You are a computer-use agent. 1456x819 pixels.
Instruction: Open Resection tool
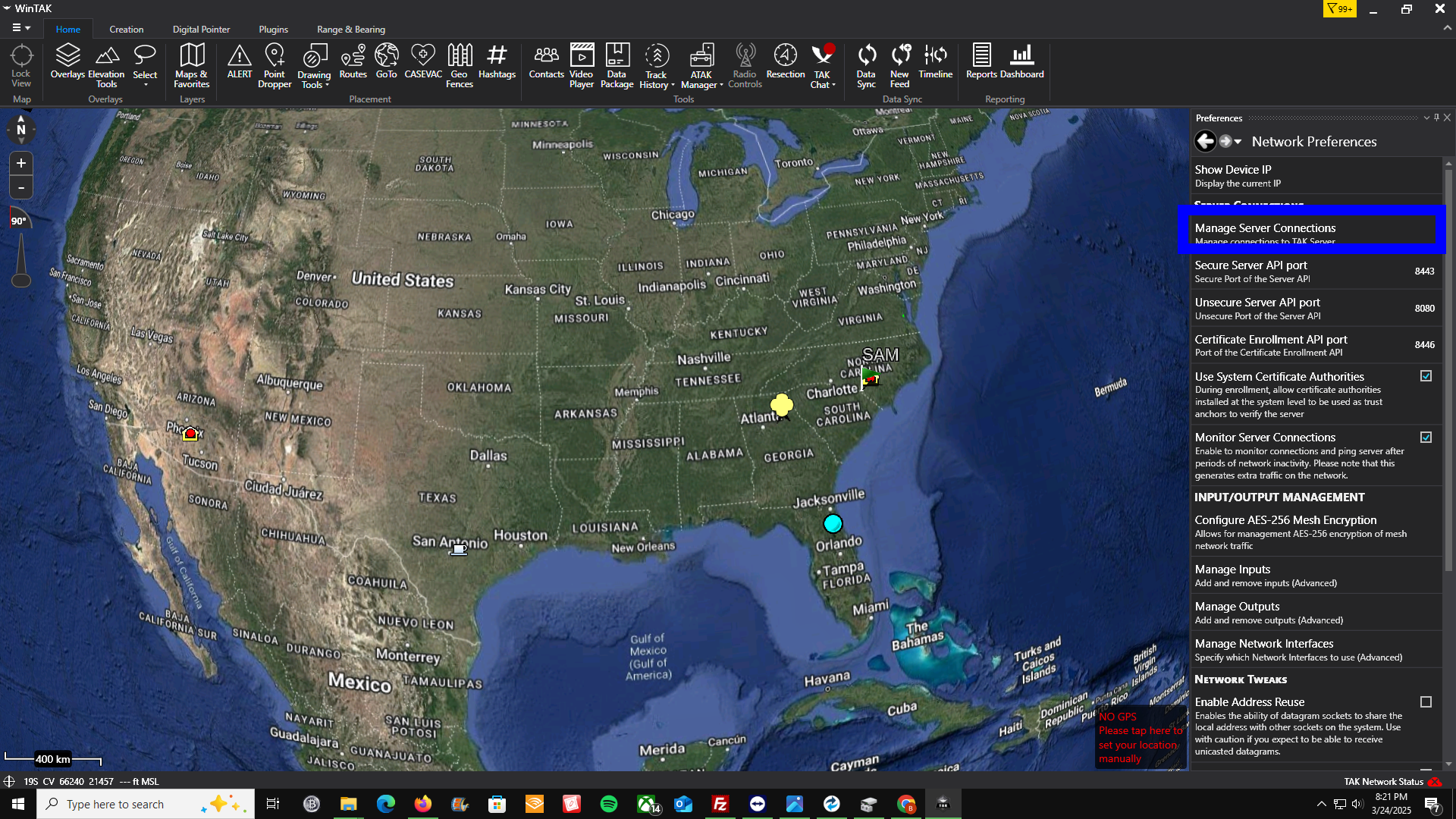786,62
